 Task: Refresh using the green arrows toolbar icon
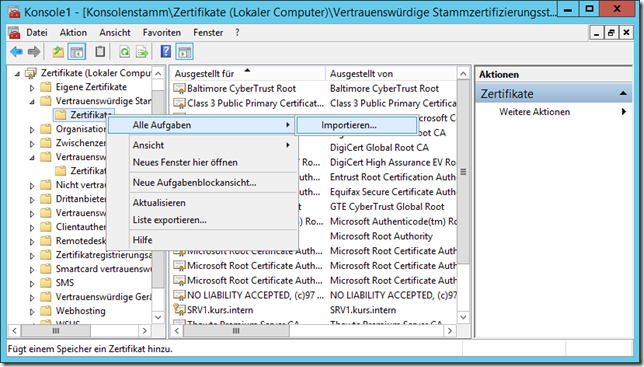pos(124,52)
